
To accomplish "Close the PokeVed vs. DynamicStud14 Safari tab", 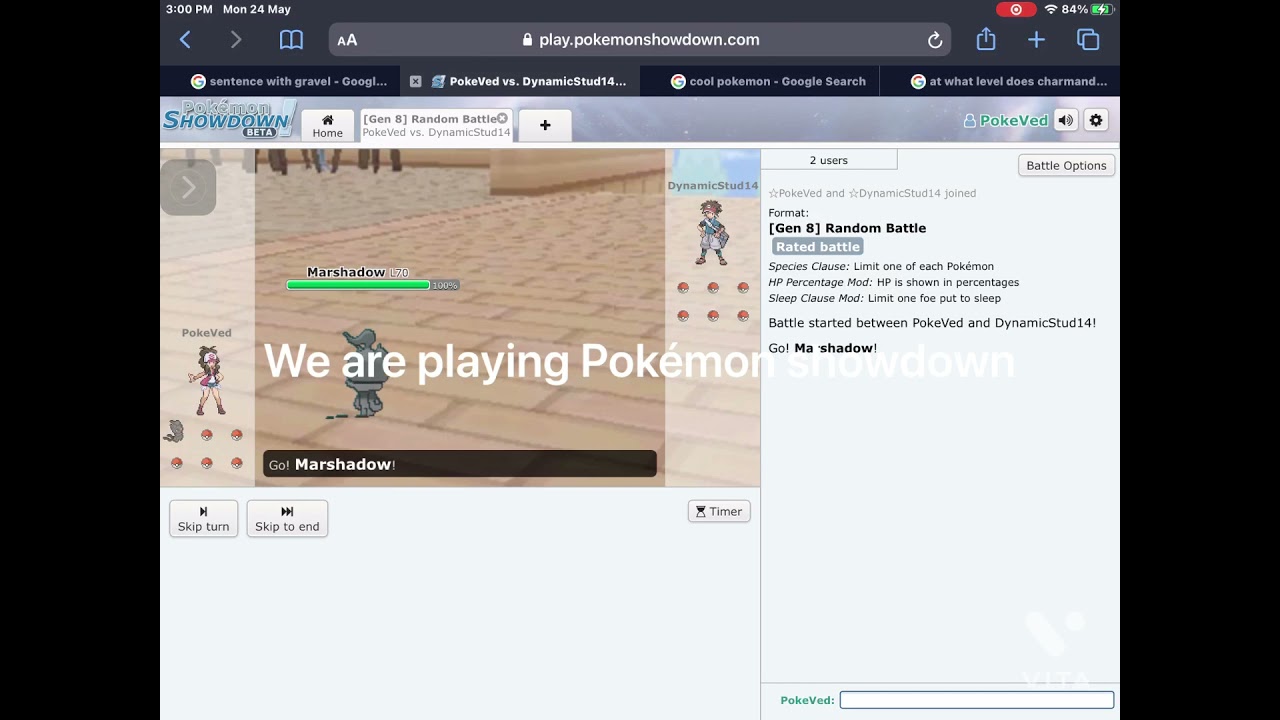I will (x=415, y=82).
